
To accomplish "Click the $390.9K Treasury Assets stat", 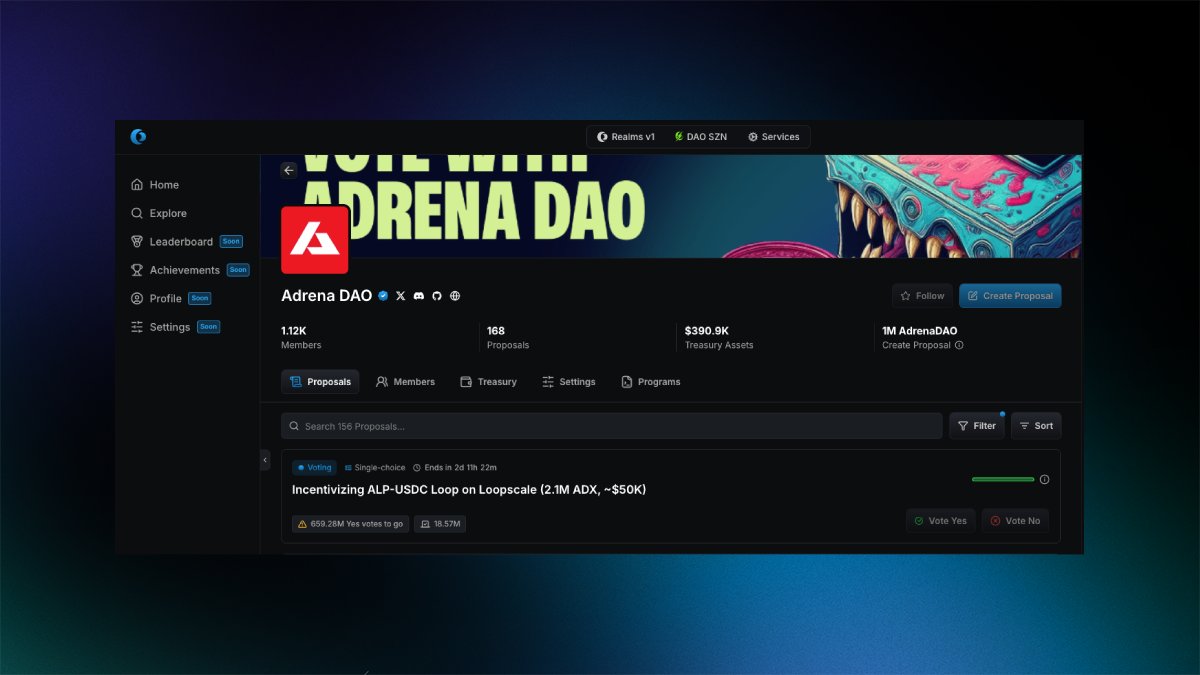I will (x=719, y=337).
